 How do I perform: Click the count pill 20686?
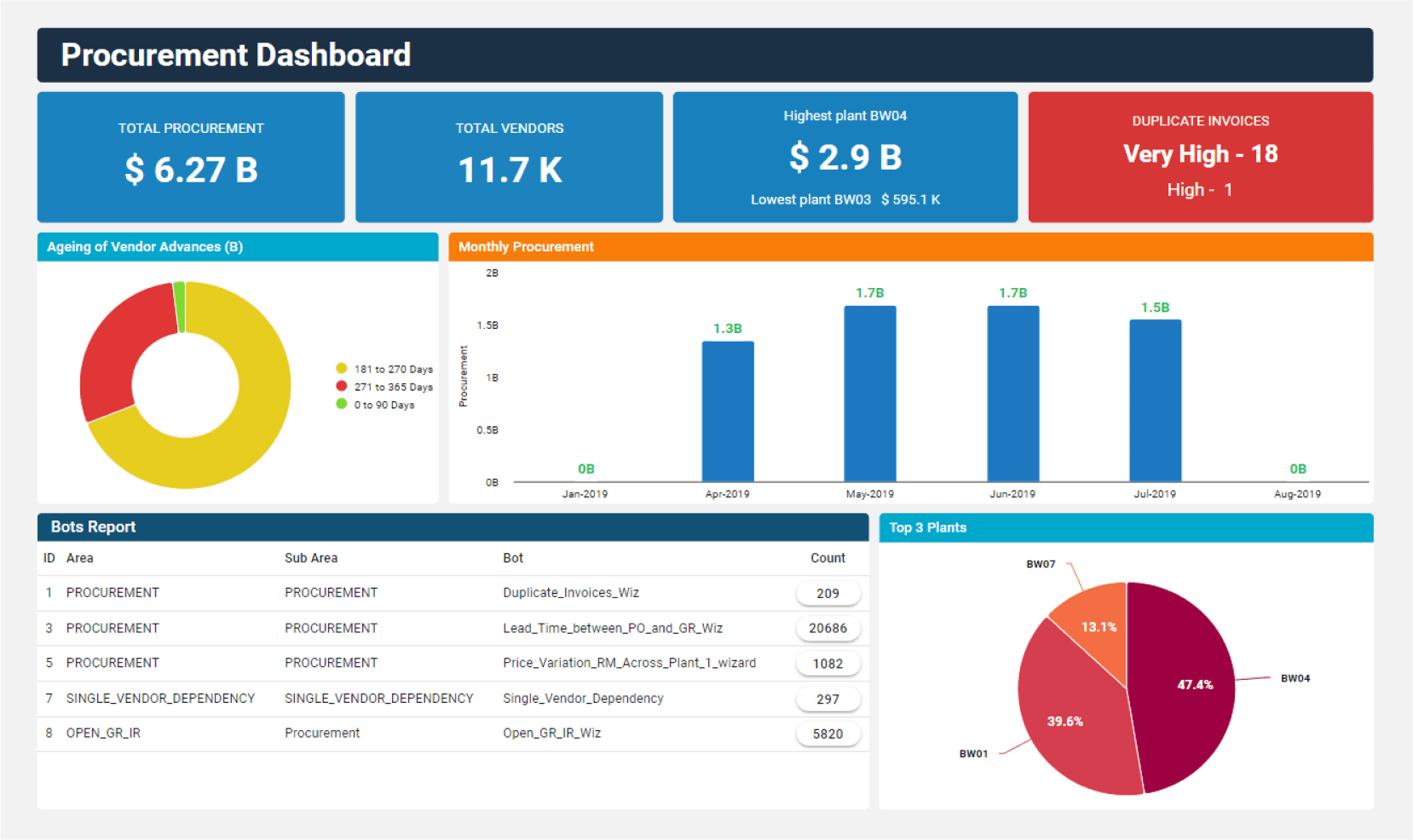[x=828, y=629]
